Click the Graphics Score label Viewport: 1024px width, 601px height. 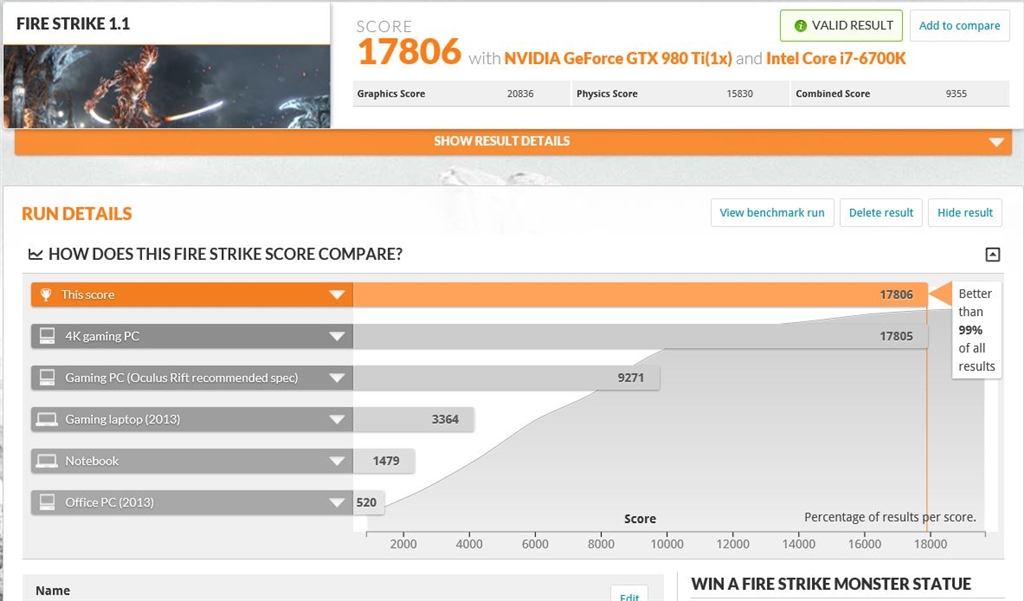pos(391,93)
